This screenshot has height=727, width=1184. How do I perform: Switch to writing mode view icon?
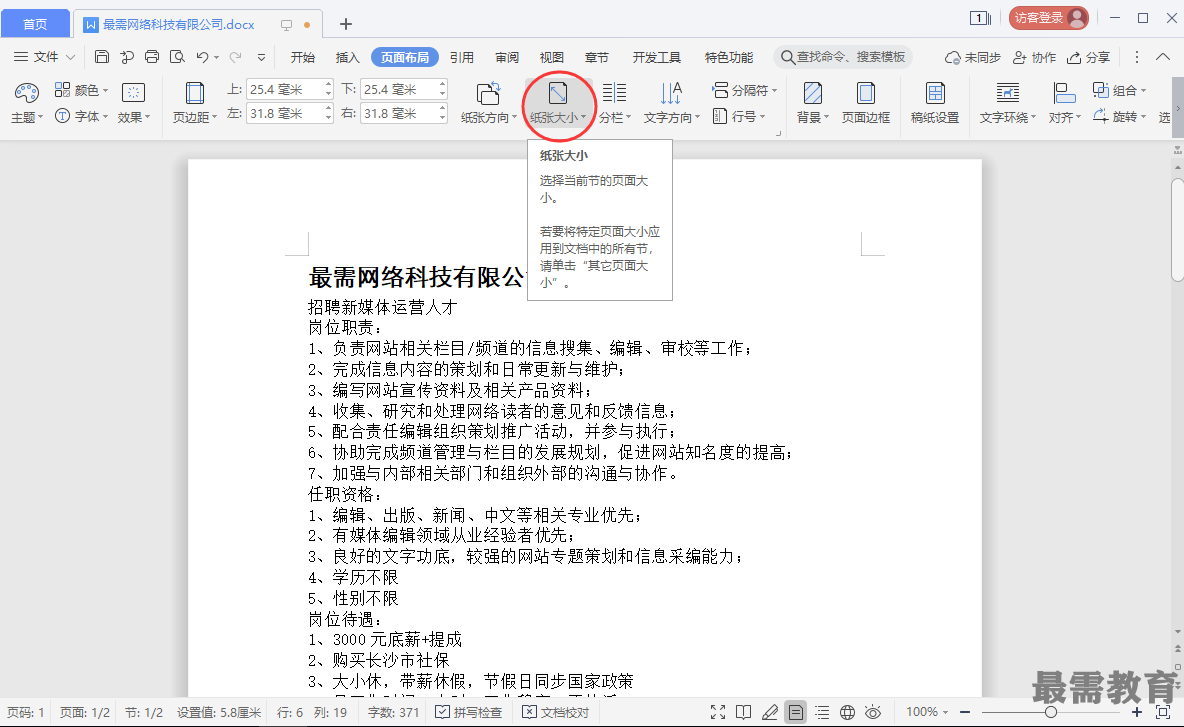click(769, 712)
